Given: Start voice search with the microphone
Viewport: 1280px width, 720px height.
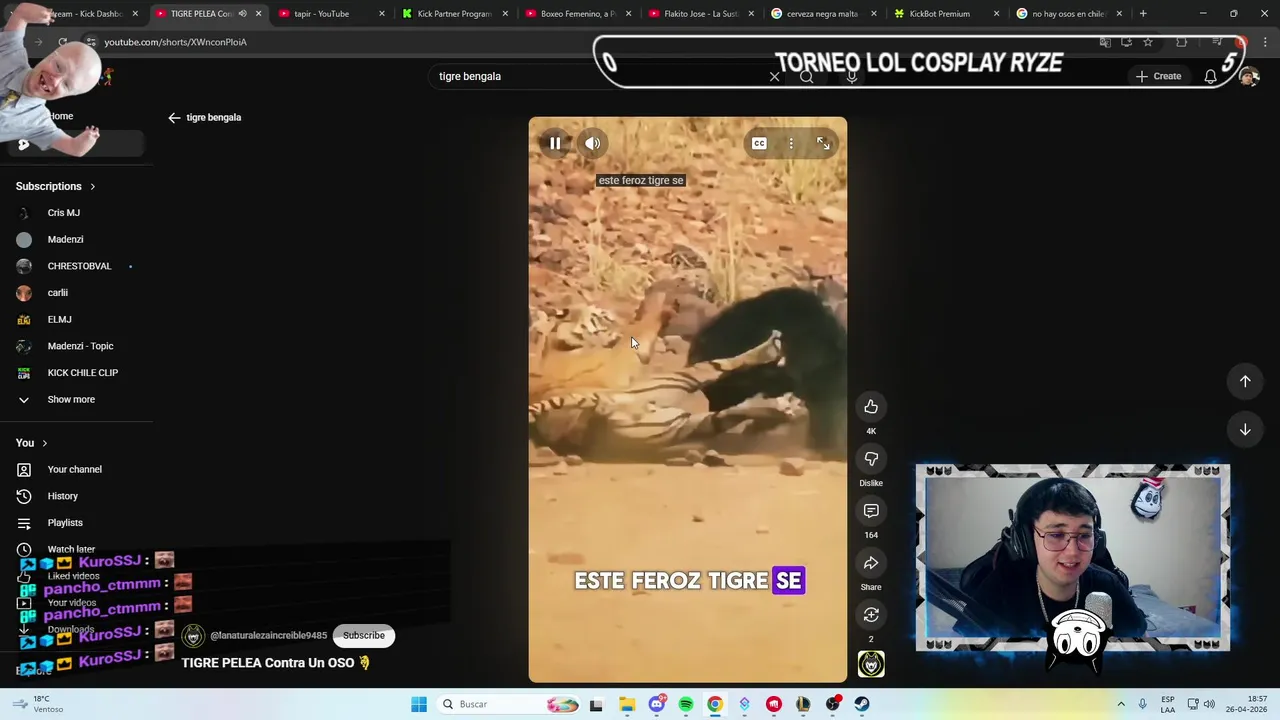Looking at the screenshot, I should (x=851, y=76).
